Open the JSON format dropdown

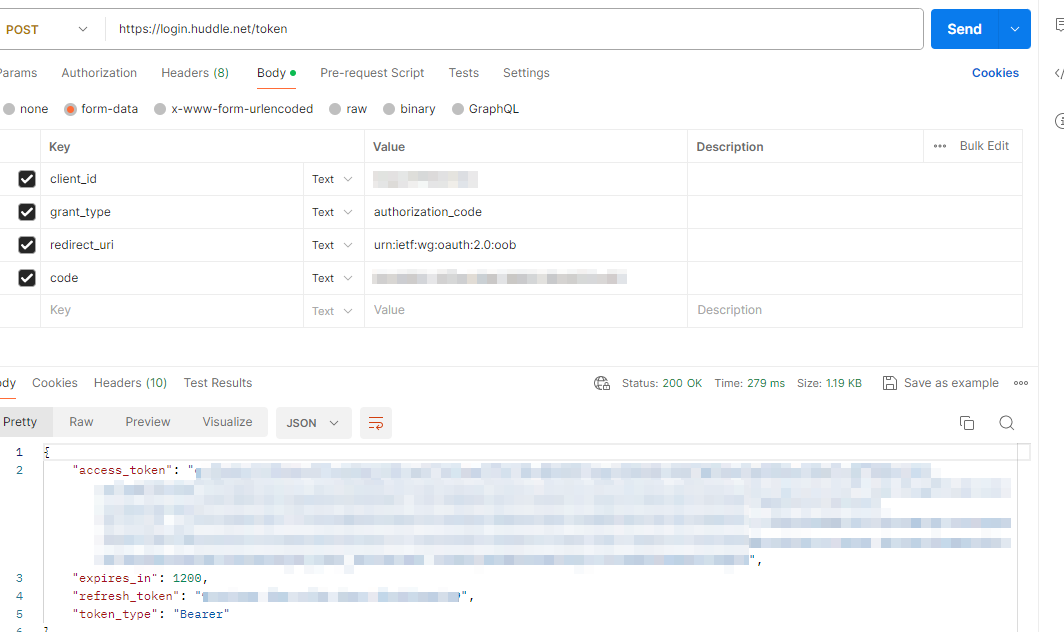pos(313,423)
